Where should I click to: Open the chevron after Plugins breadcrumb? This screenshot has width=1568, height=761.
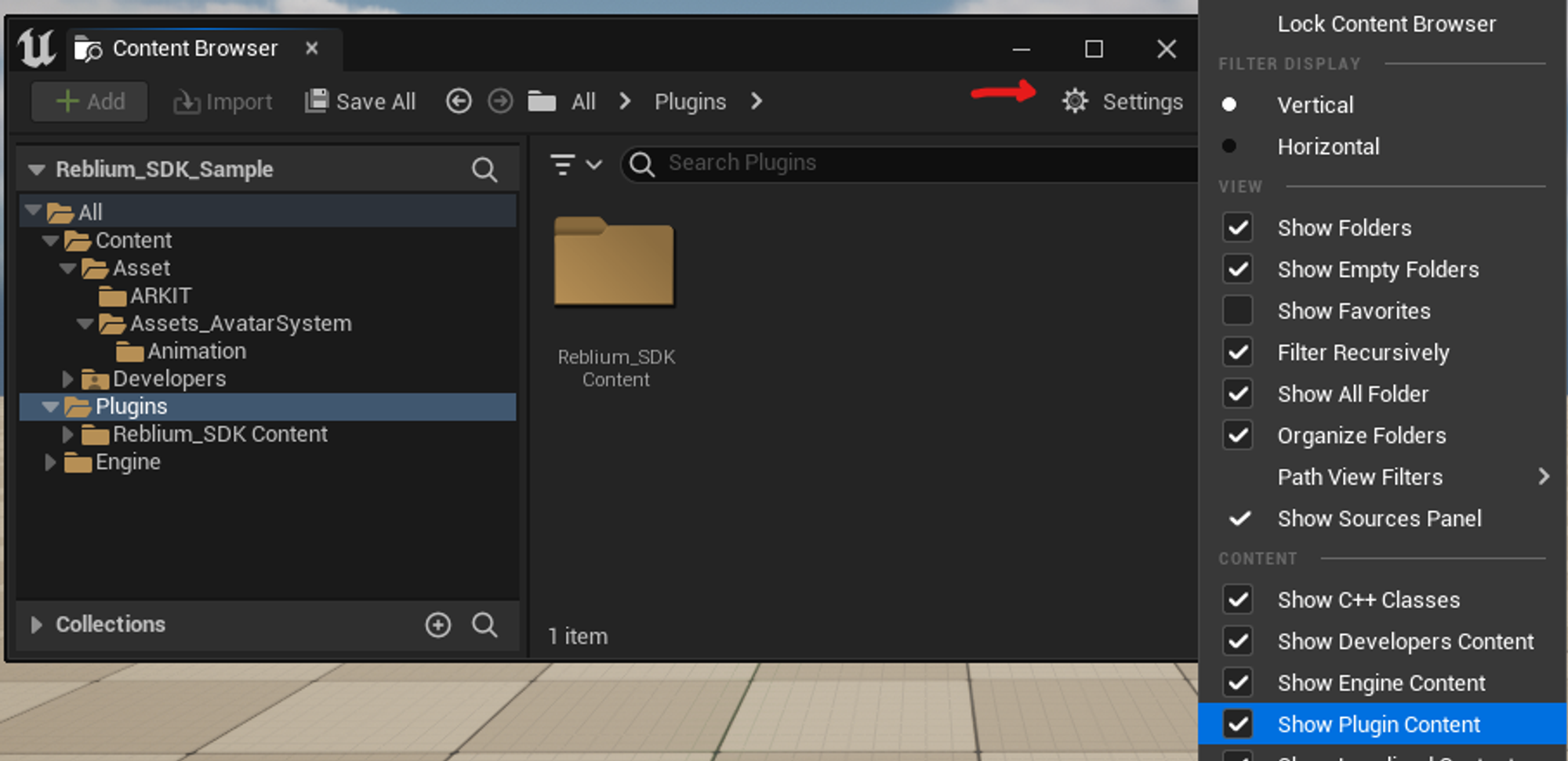757,101
